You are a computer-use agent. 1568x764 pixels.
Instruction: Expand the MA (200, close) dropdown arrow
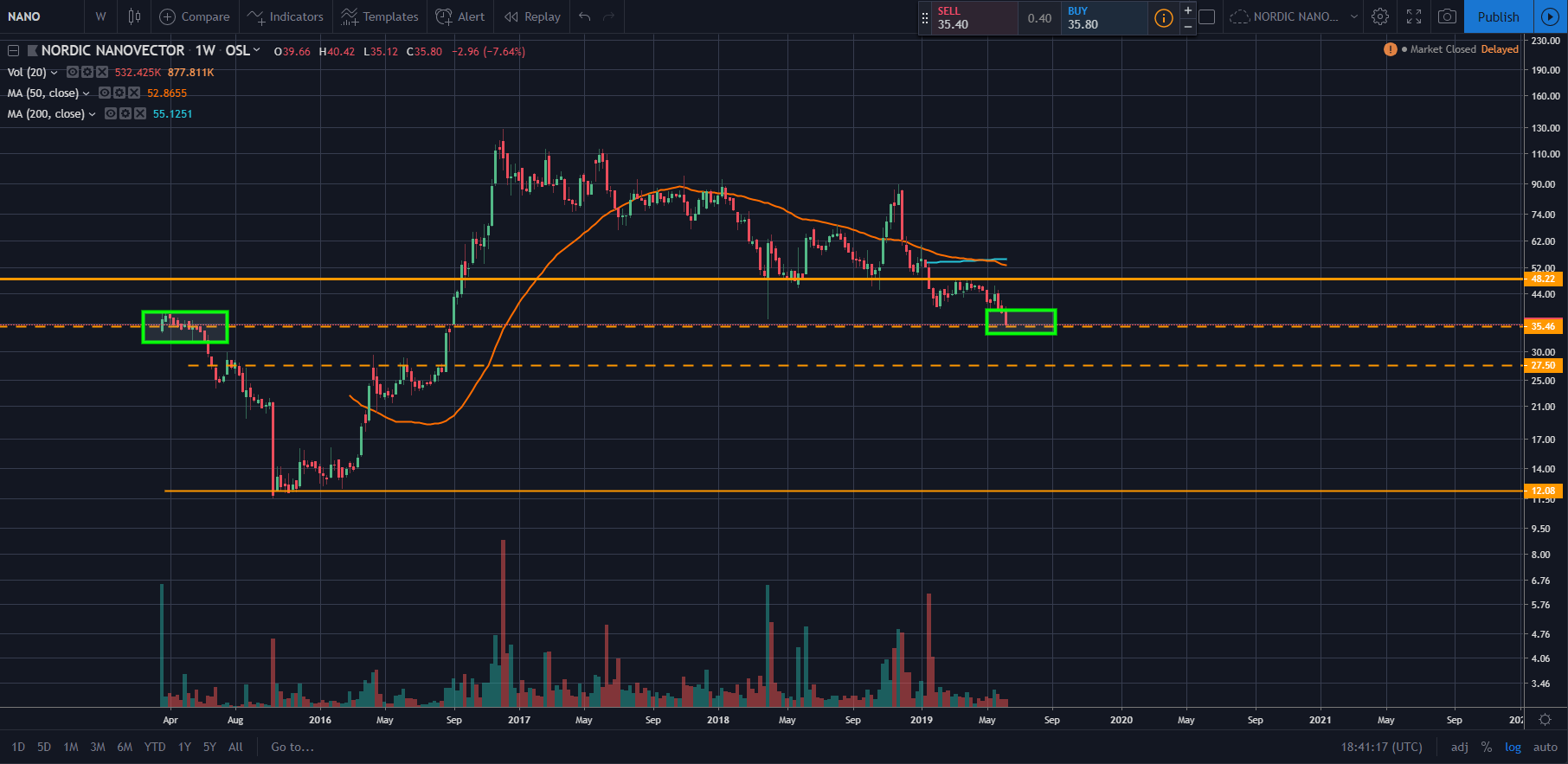92,114
